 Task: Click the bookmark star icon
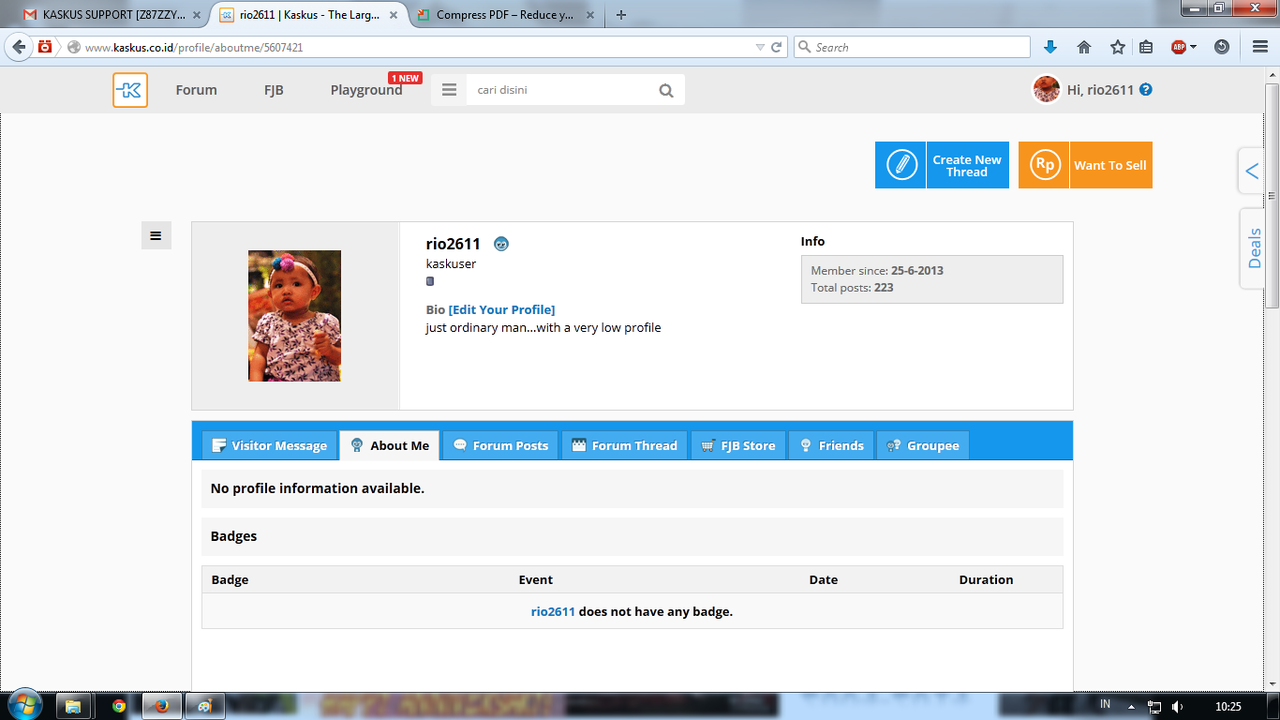1117,47
